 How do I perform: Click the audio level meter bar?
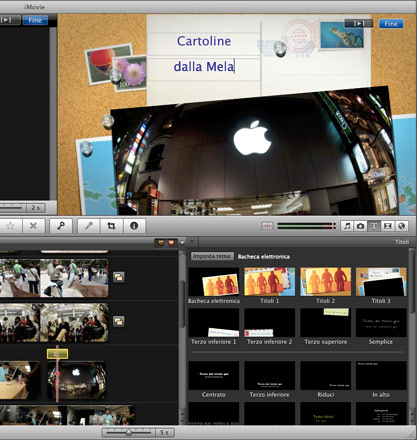point(306,226)
